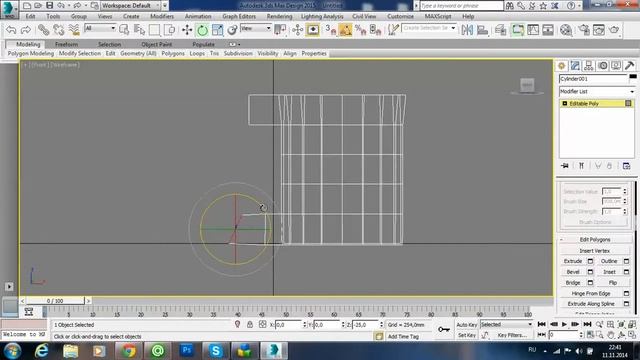Toggle Absolute/Offset transform type-in mode
Image resolution: width=640 pixels, height=360 pixels.
tap(262, 324)
